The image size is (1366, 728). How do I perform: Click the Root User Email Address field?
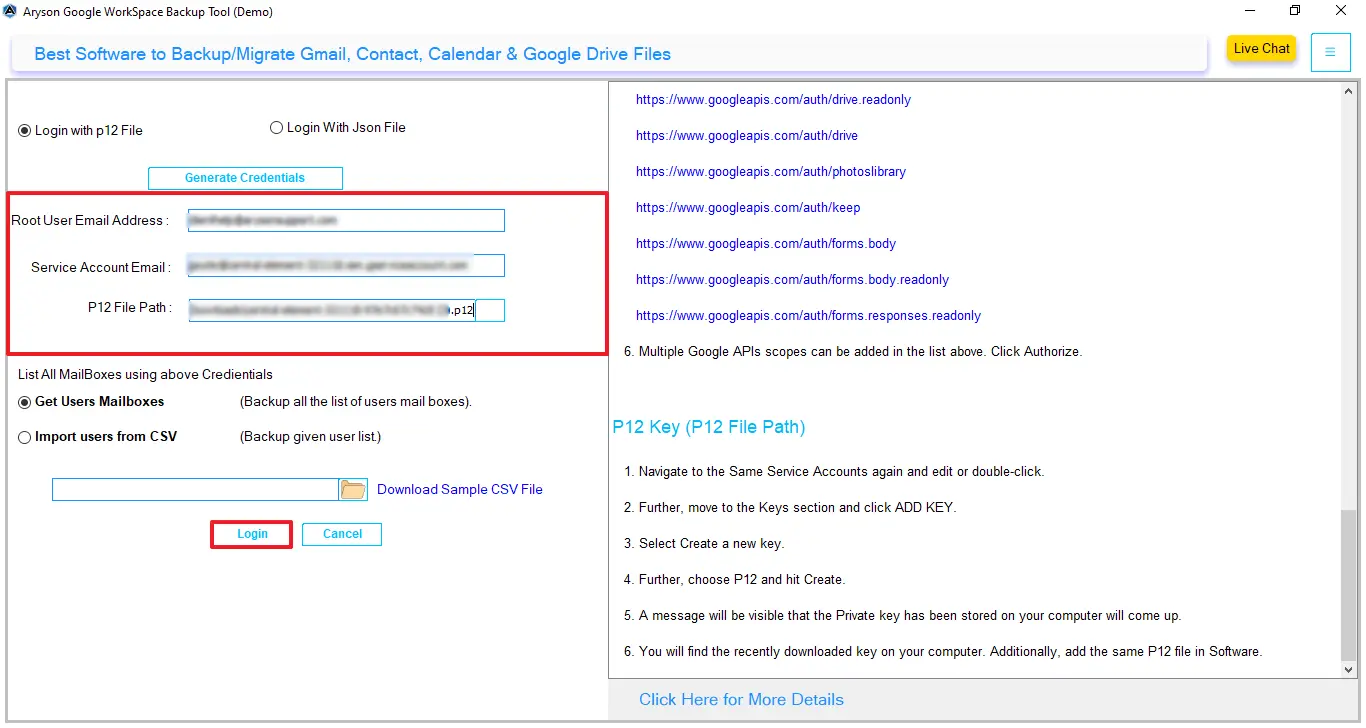point(345,220)
